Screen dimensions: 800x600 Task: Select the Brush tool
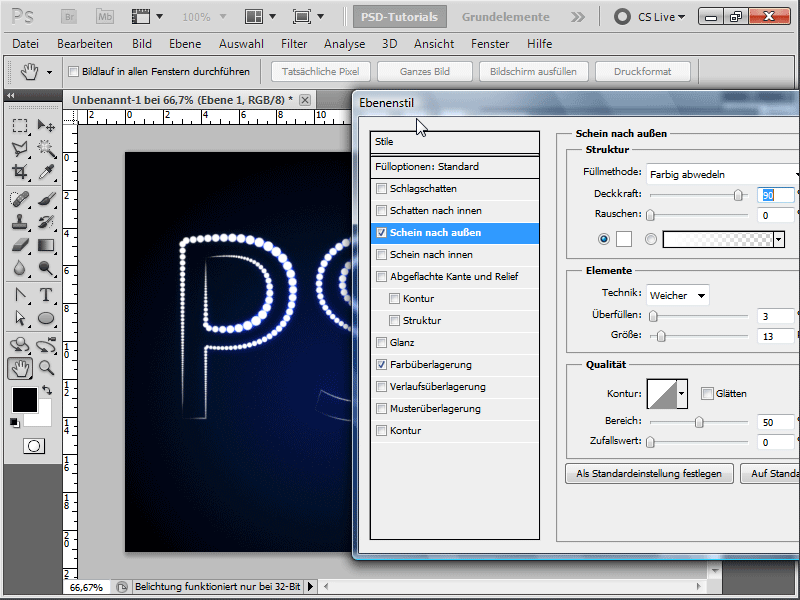[46, 198]
